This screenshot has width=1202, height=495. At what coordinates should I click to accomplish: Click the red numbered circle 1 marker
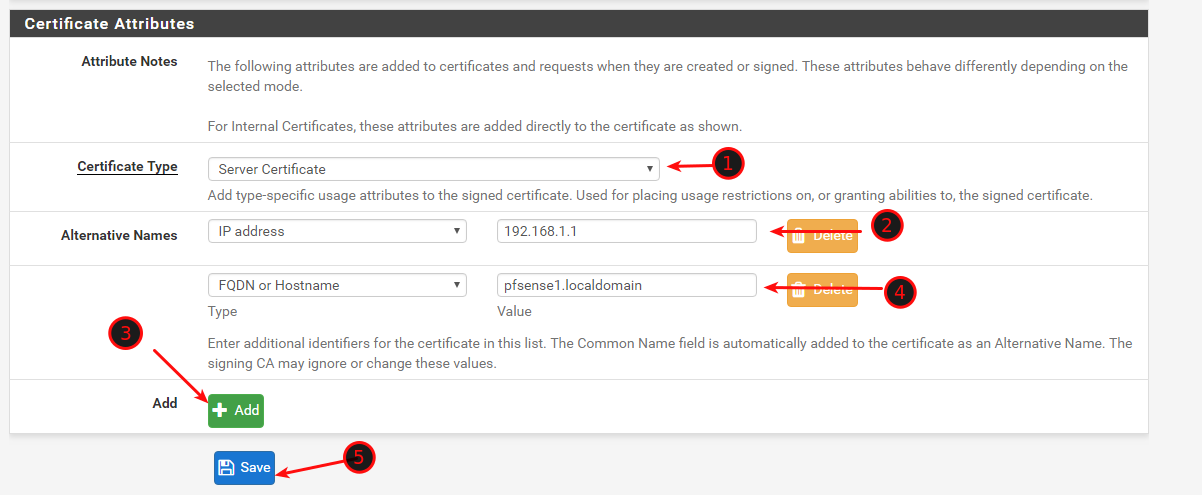coord(728,162)
